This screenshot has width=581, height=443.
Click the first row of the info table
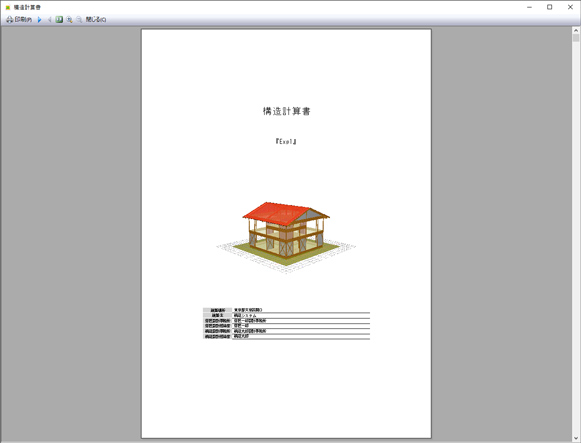(x=286, y=310)
